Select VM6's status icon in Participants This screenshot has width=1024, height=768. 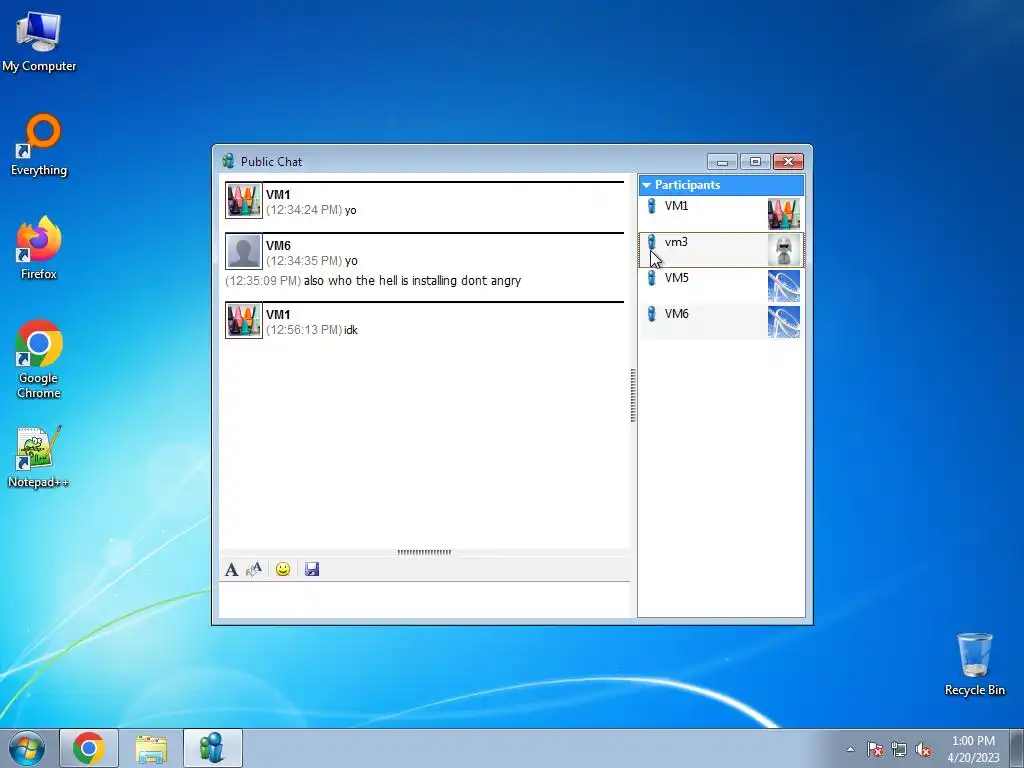[x=651, y=314]
